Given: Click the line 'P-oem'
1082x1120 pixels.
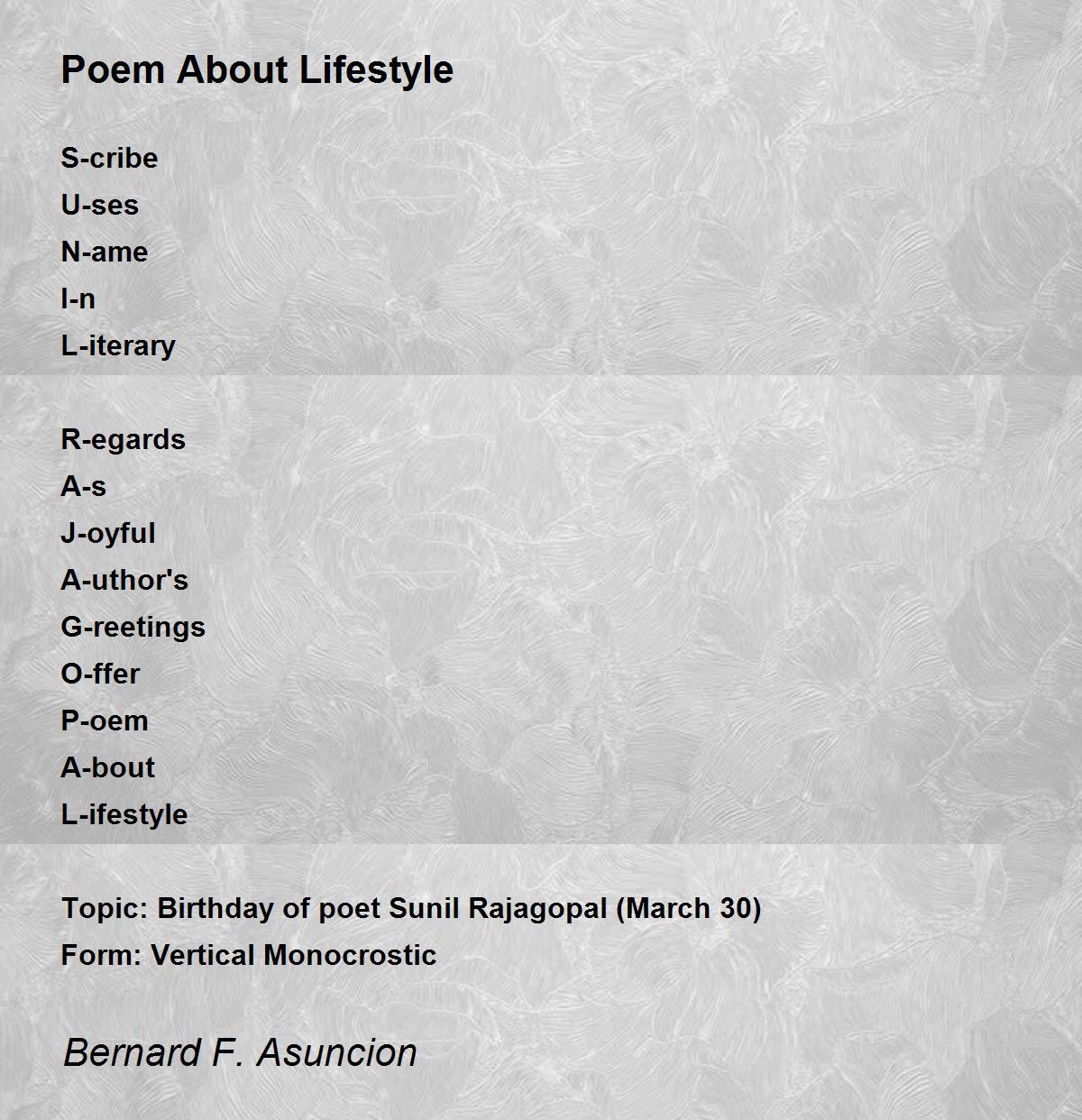Looking at the screenshot, I should [105, 721].
